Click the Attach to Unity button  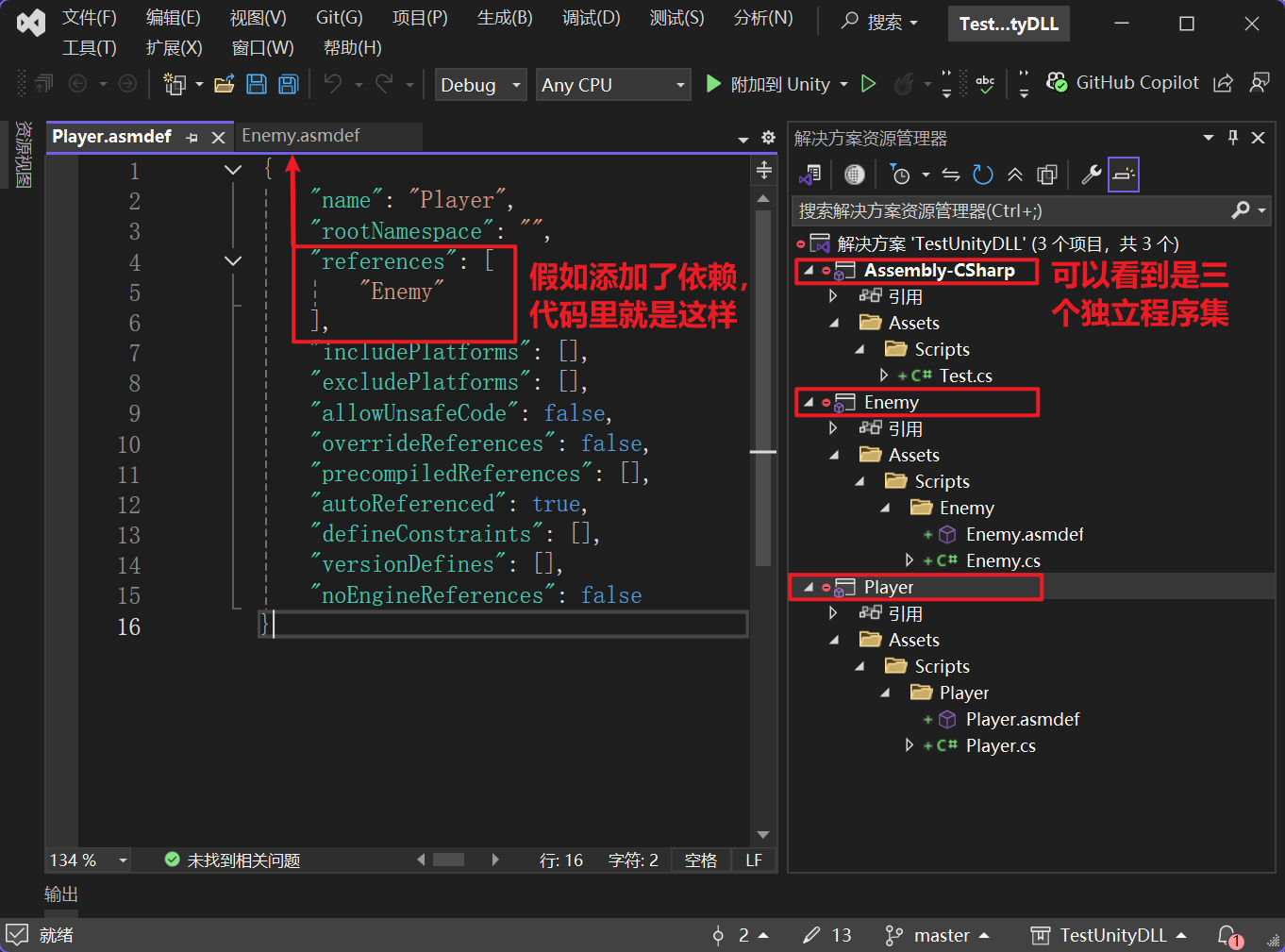coord(769,85)
